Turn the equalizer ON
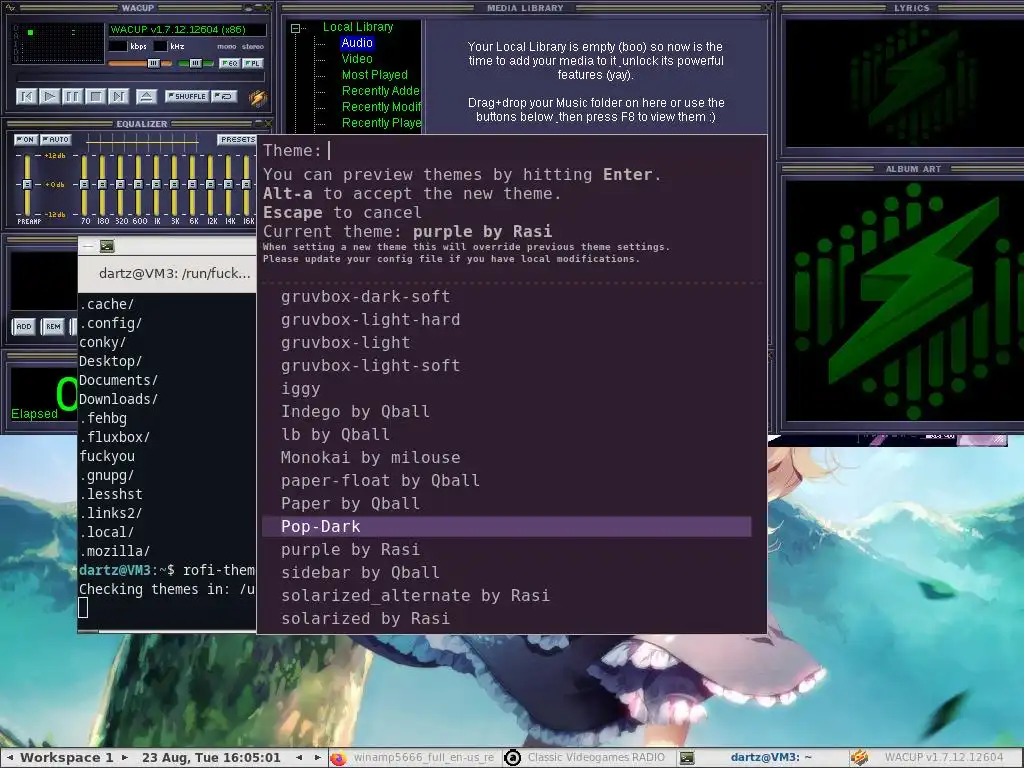 tap(25, 139)
